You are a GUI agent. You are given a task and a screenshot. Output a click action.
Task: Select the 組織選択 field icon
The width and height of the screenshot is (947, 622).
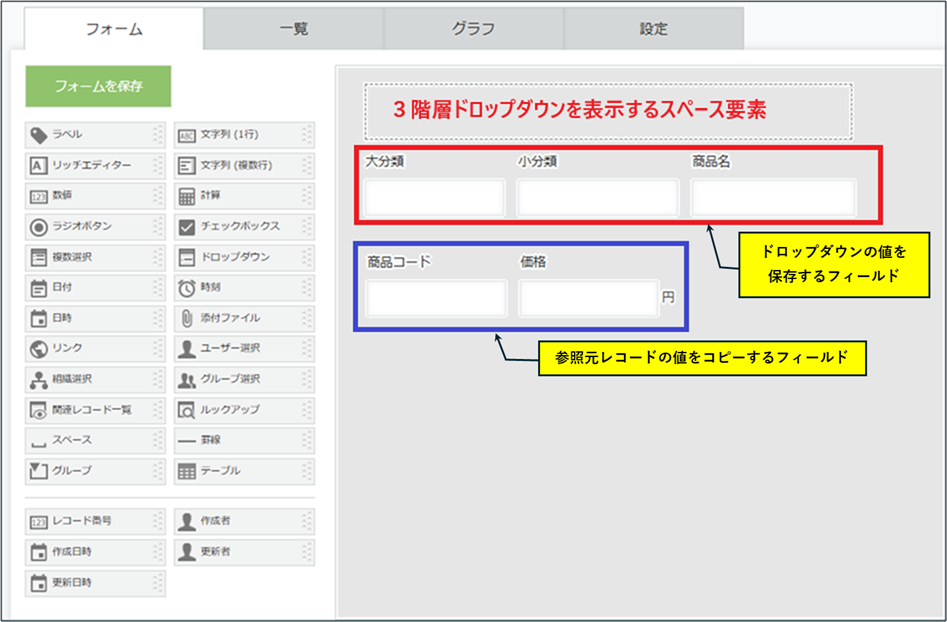[38, 380]
